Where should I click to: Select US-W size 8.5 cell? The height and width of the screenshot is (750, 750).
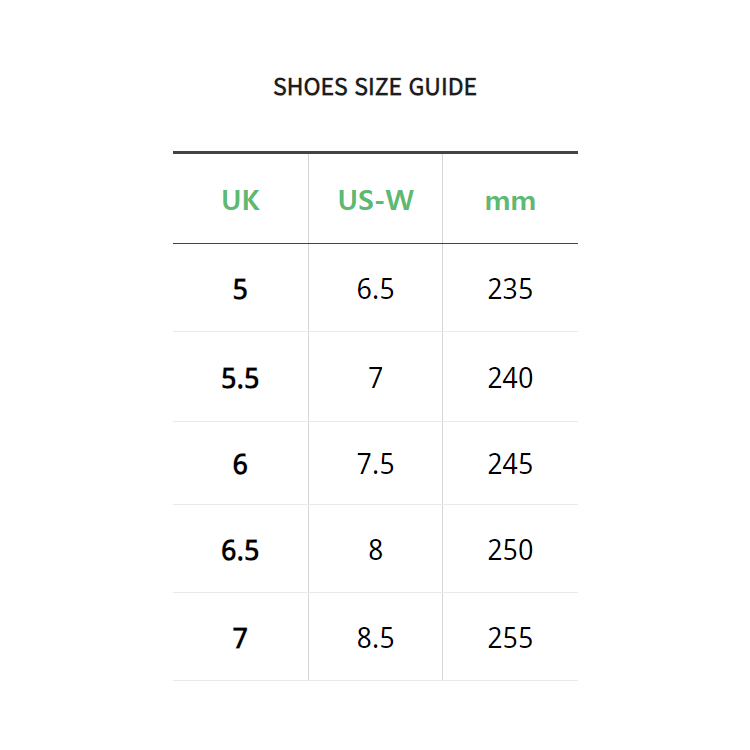click(375, 638)
